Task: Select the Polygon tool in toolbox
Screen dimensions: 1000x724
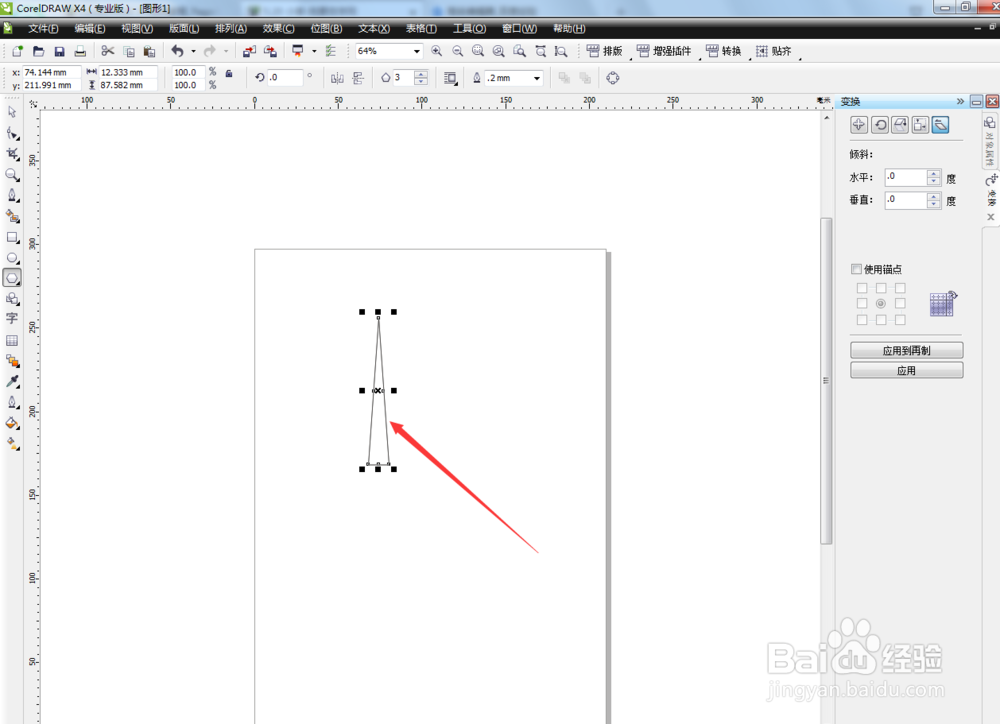Action: [12, 278]
